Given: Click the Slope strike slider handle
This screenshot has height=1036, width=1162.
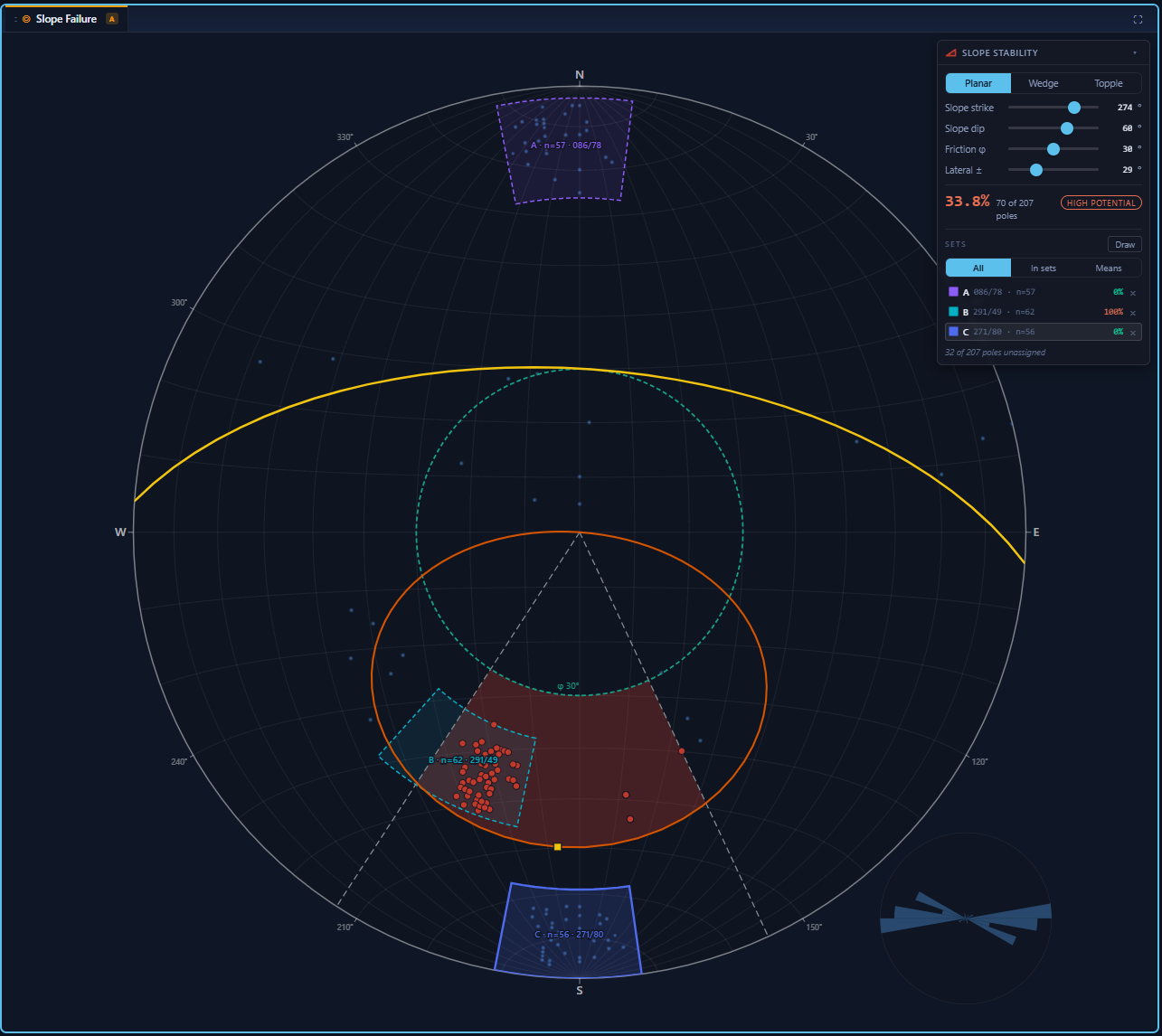Looking at the screenshot, I should pyautogui.click(x=1074, y=108).
